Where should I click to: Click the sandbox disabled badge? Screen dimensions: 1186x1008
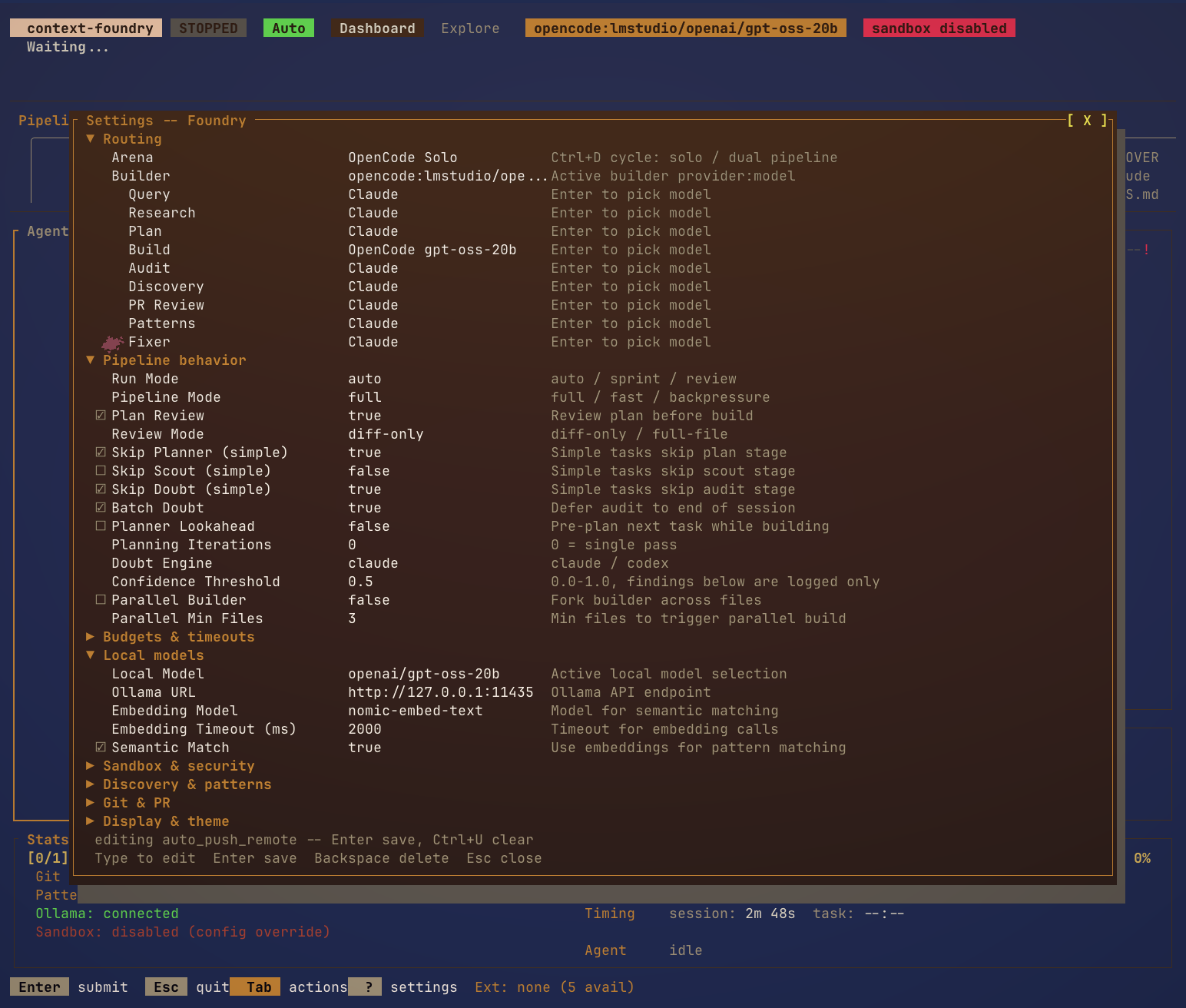[x=939, y=28]
